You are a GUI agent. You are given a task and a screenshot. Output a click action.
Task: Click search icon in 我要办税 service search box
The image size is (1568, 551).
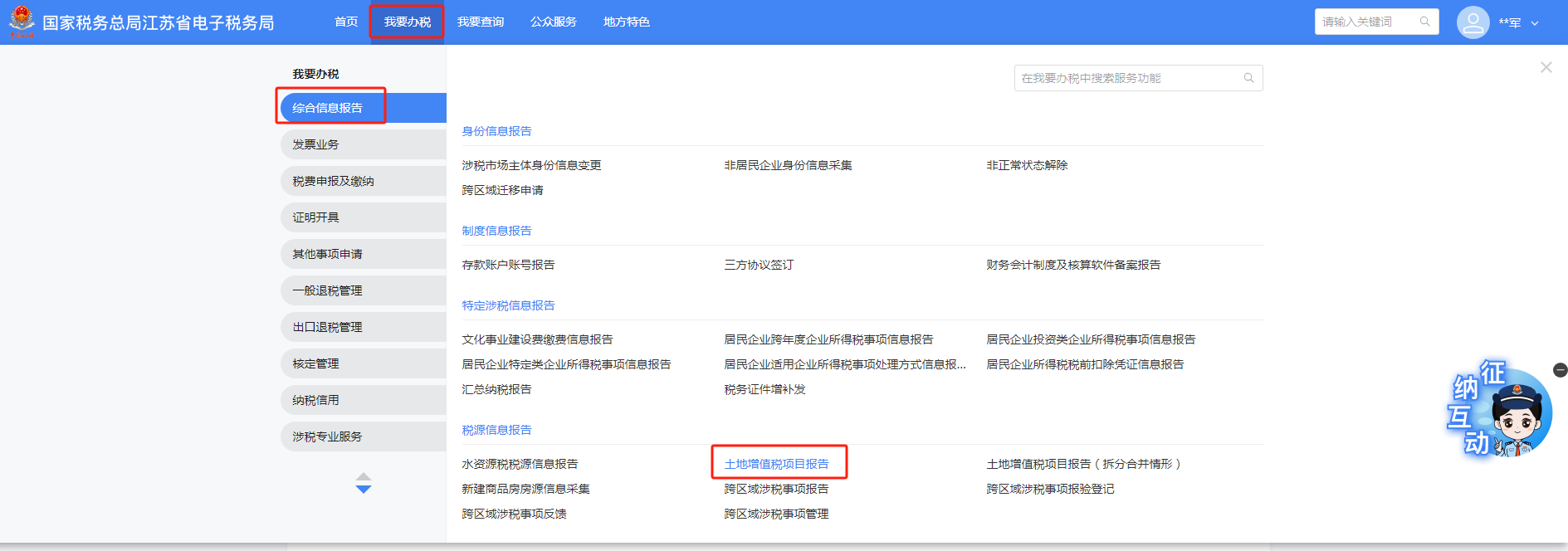click(1248, 78)
